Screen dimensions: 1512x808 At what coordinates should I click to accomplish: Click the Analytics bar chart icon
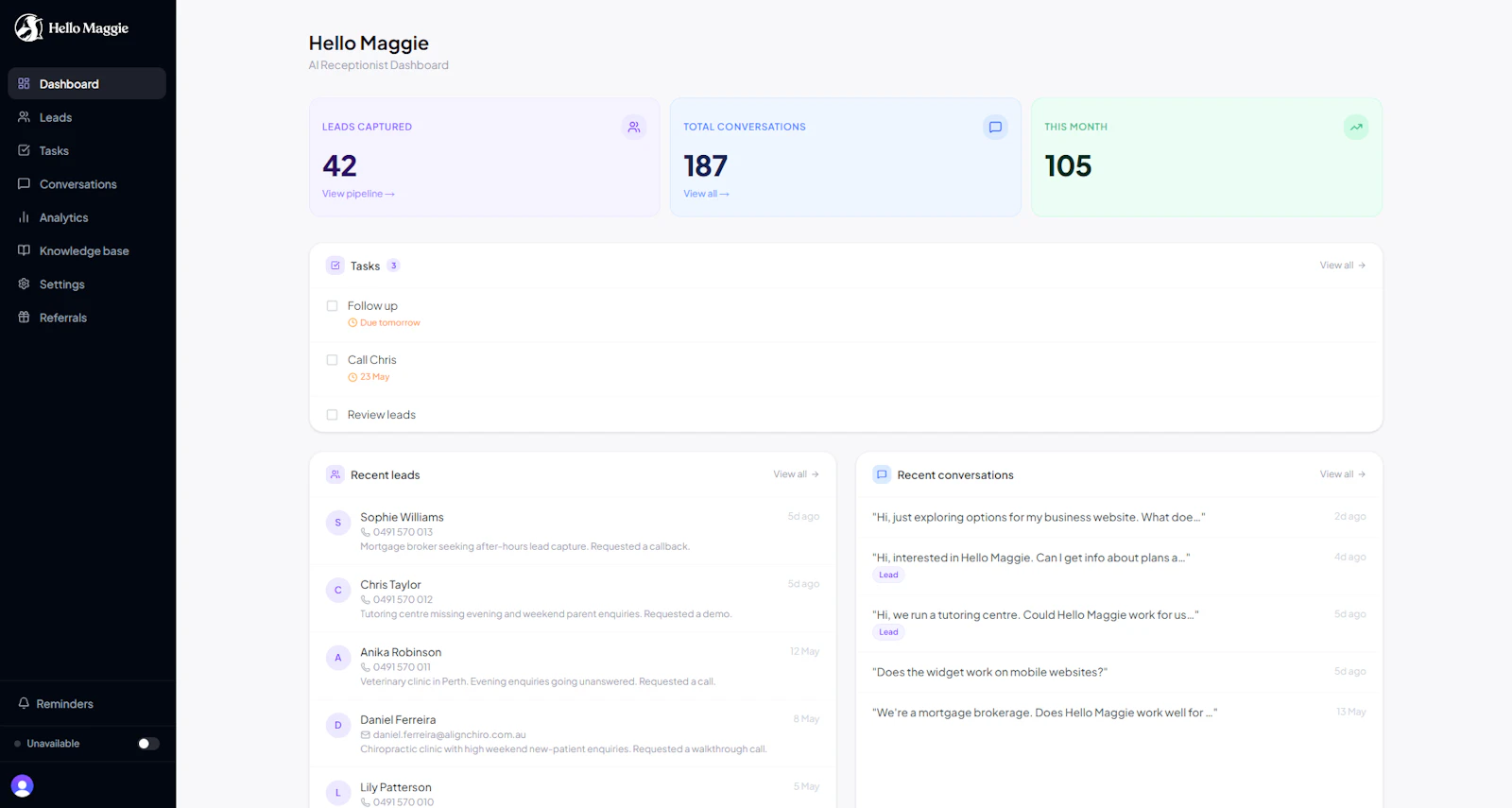tap(24, 217)
